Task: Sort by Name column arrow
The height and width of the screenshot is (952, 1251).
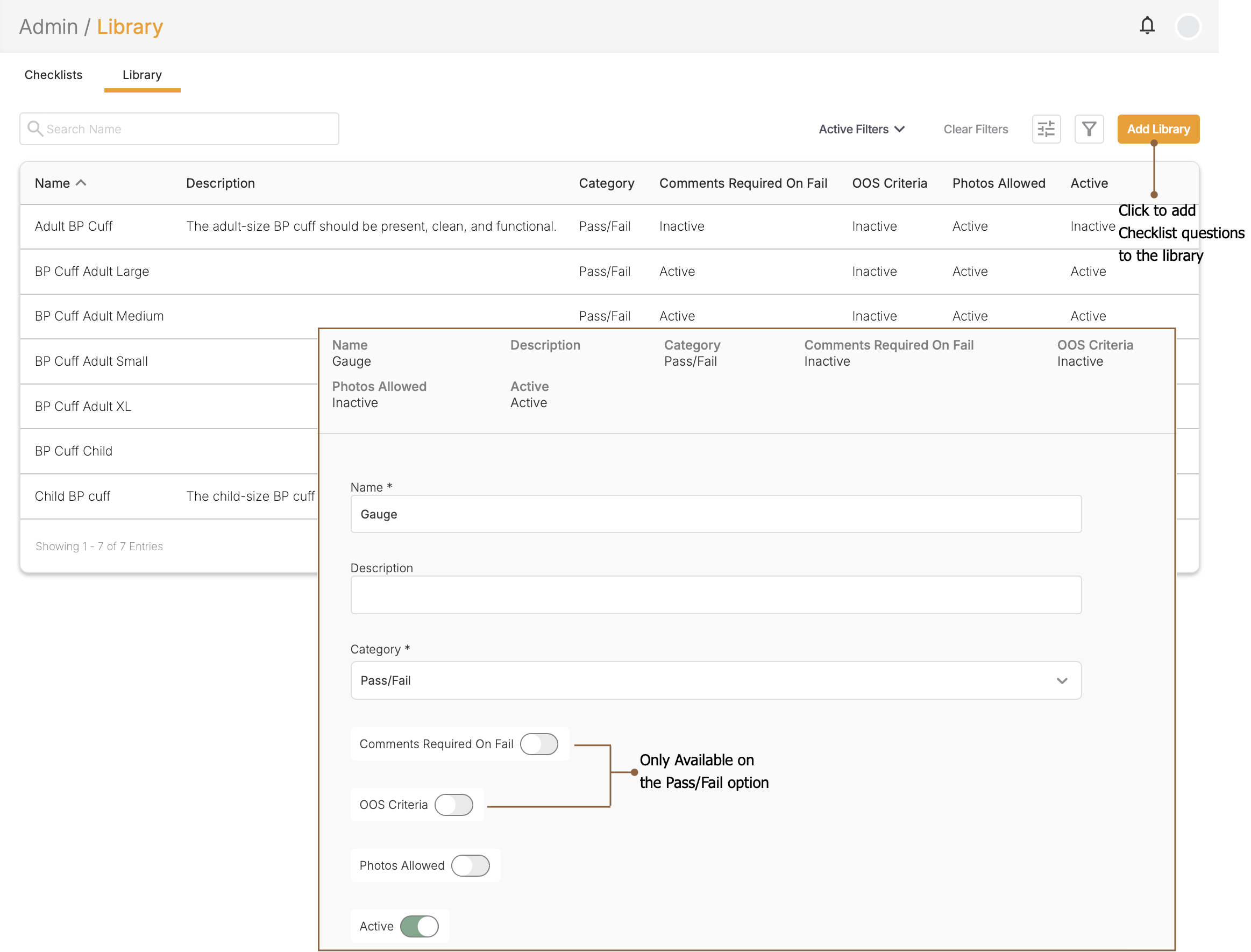Action: [x=81, y=183]
